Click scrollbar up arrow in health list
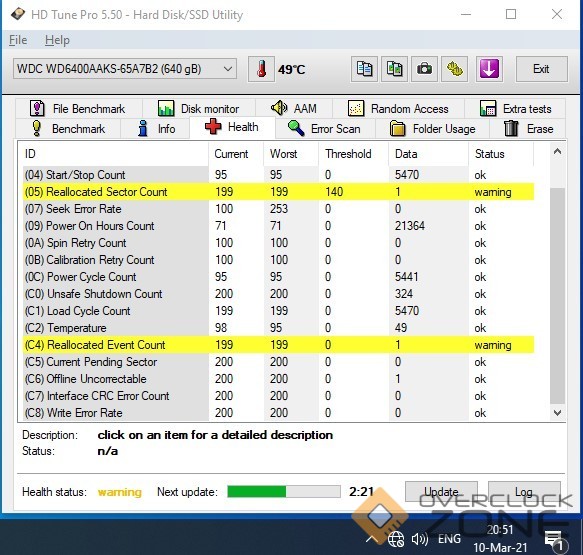 coord(557,151)
